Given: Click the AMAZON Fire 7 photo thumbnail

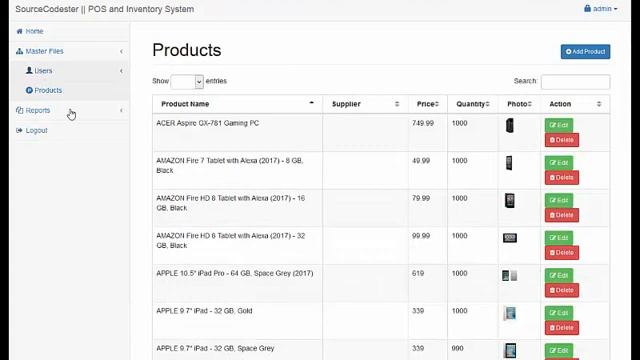Looking at the screenshot, I should pos(509,163).
